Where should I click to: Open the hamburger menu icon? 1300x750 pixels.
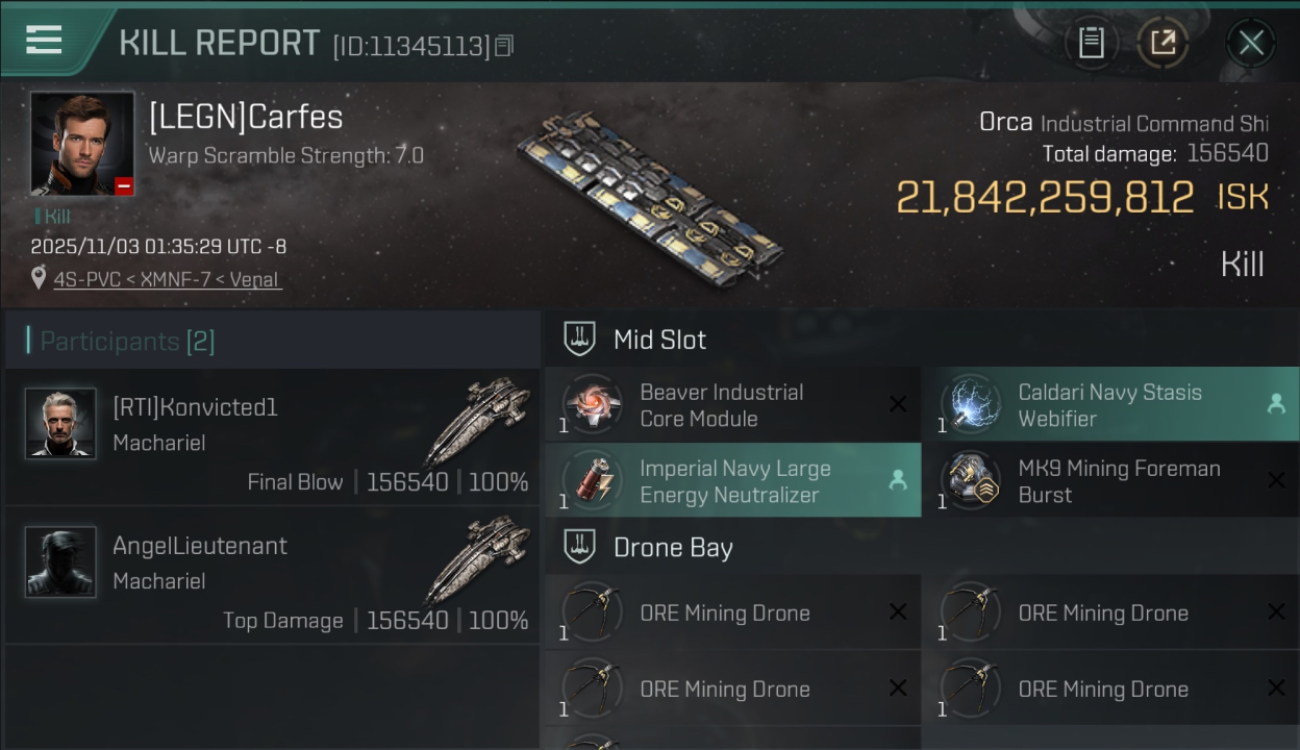pos(44,40)
